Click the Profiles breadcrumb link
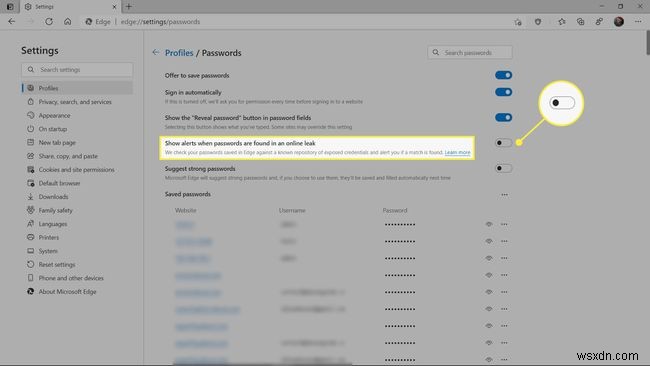 [179, 53]
